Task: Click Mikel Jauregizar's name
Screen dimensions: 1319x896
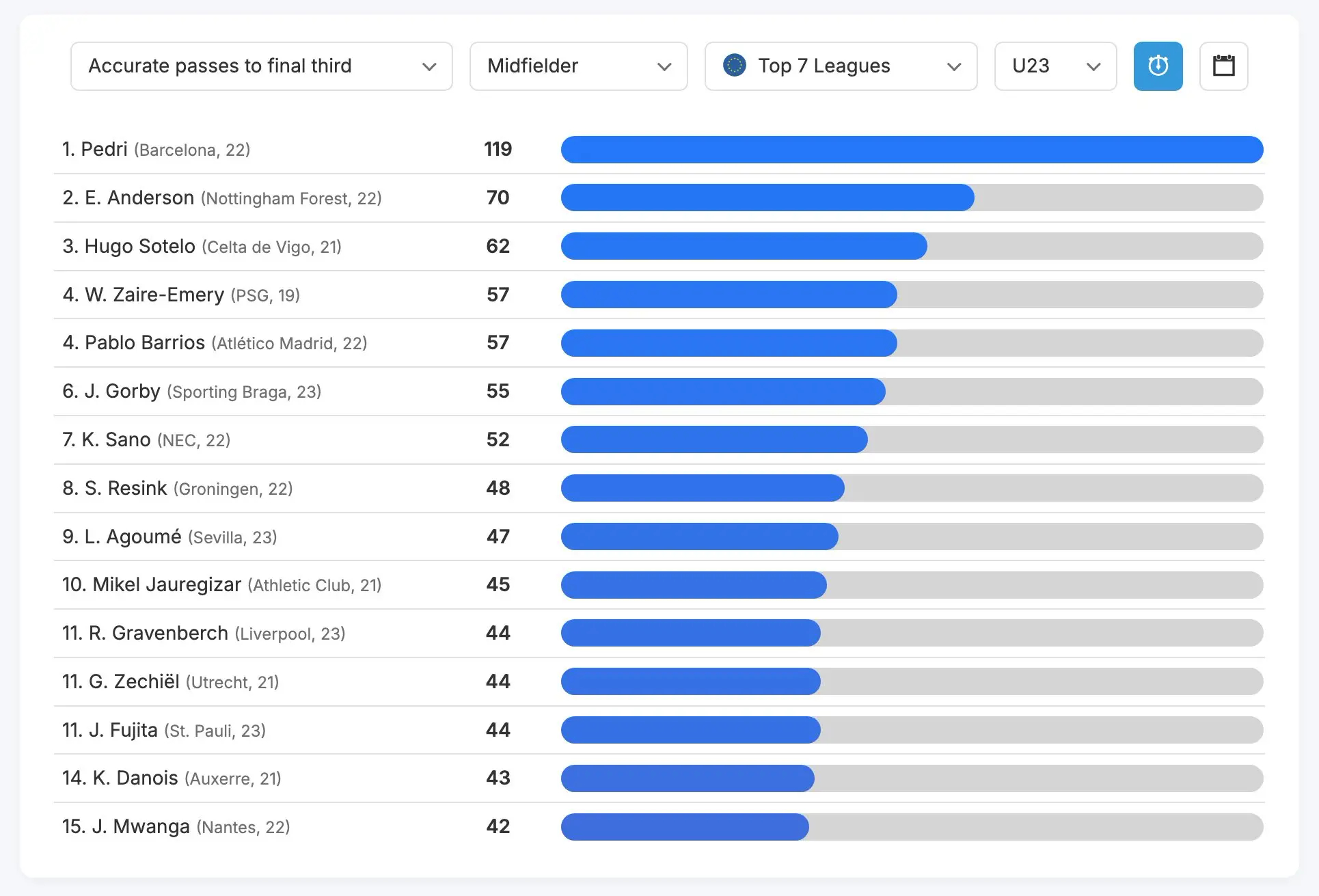Action: click(x=166, y=584)
